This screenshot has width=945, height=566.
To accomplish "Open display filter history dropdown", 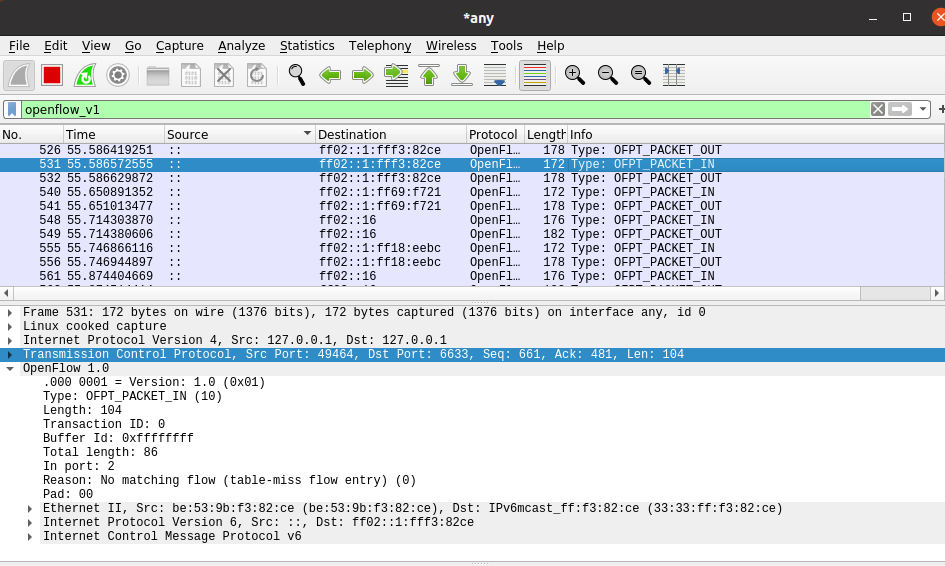I will click(x=923, y=109).
